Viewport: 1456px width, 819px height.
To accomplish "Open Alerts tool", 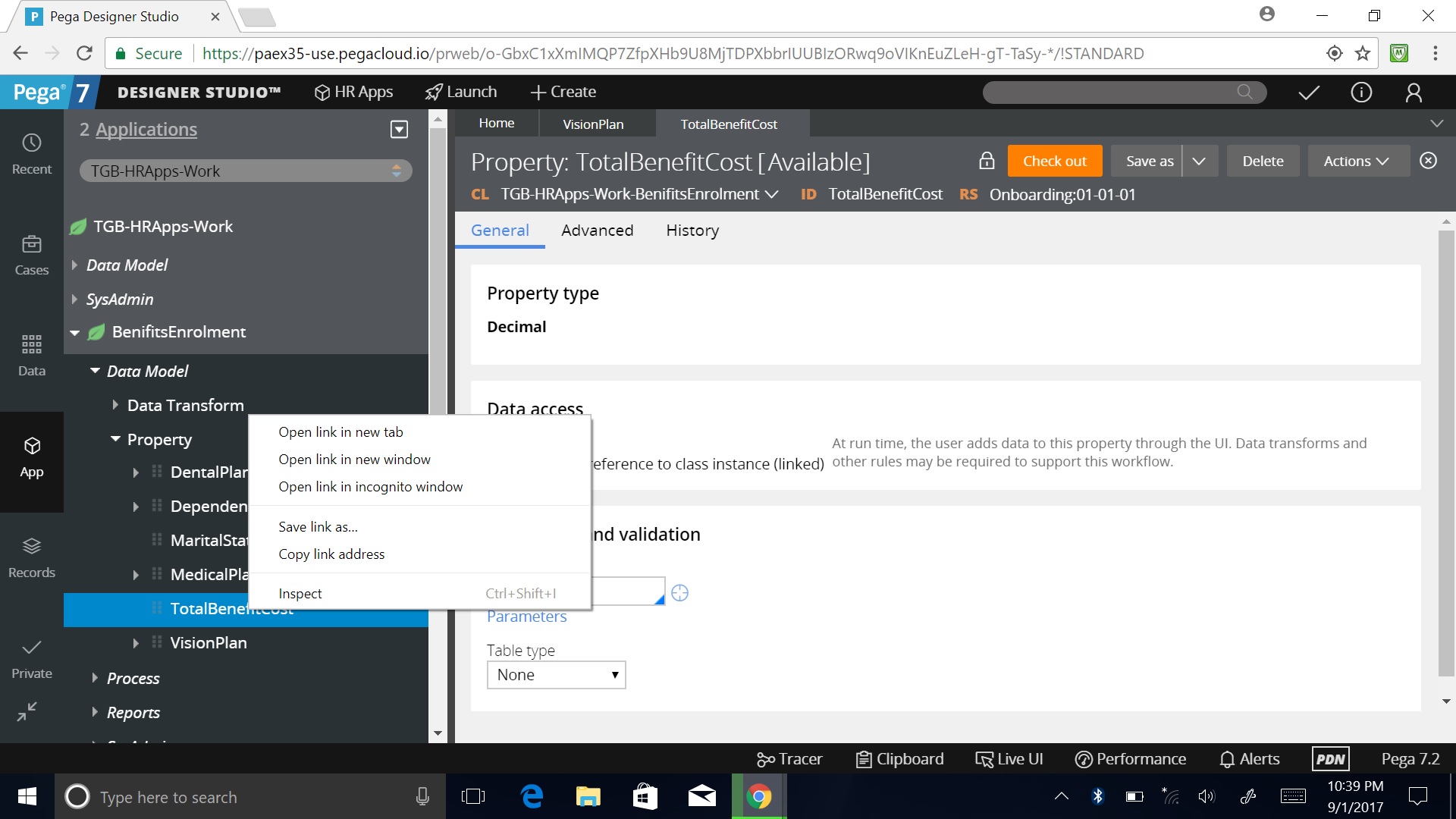I will (x=1250, y=759).
